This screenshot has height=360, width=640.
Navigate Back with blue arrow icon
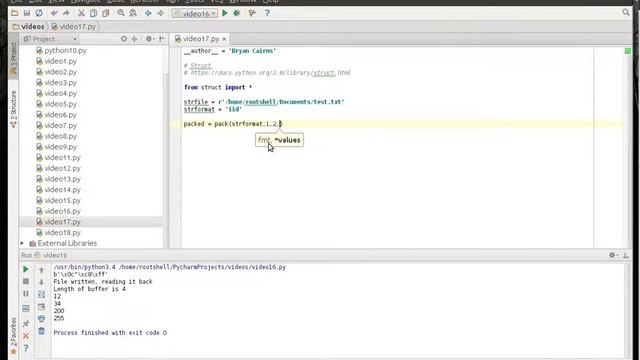point(148,13)
